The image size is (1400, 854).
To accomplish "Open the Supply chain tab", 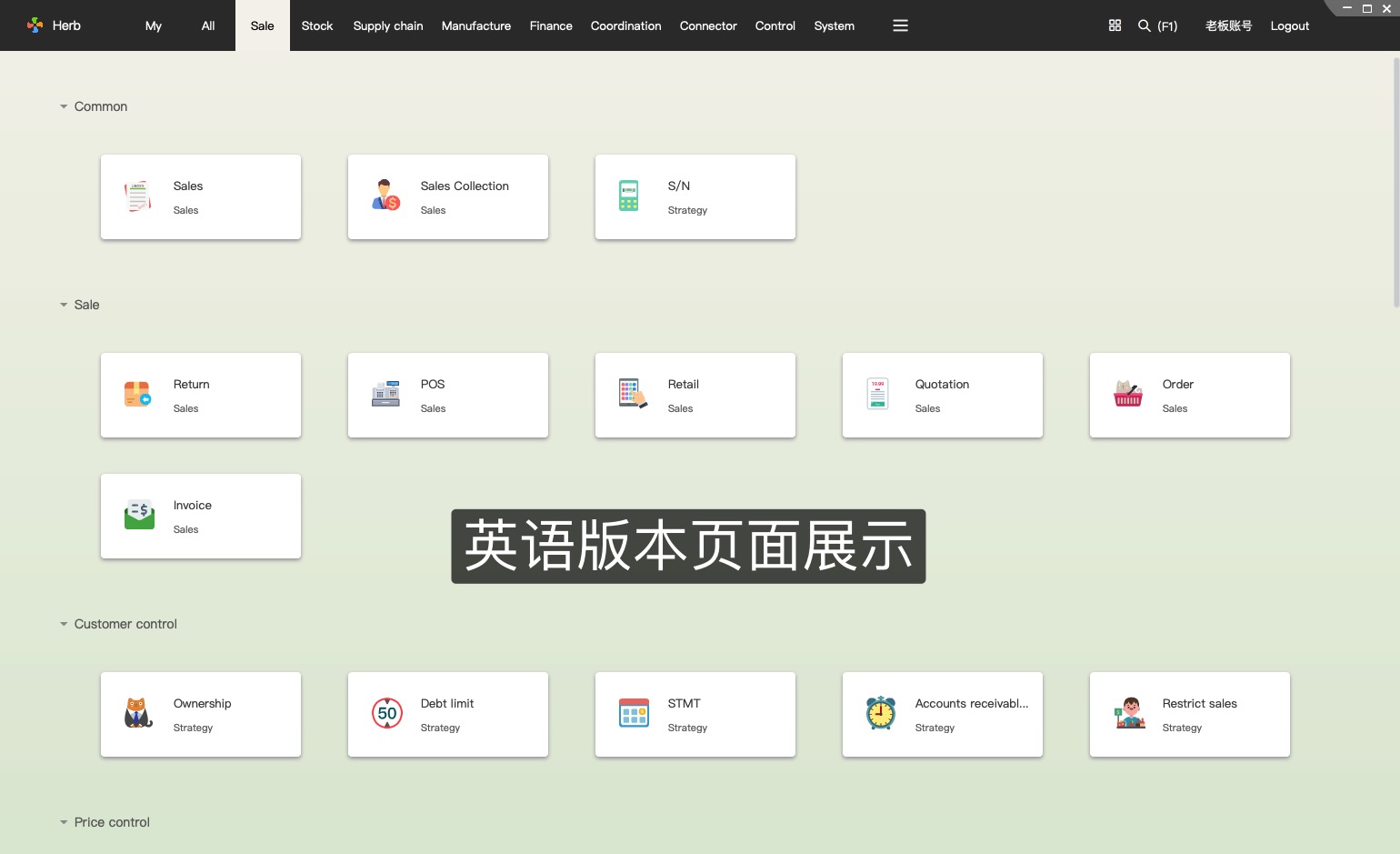I will click(x=388, y=25).
